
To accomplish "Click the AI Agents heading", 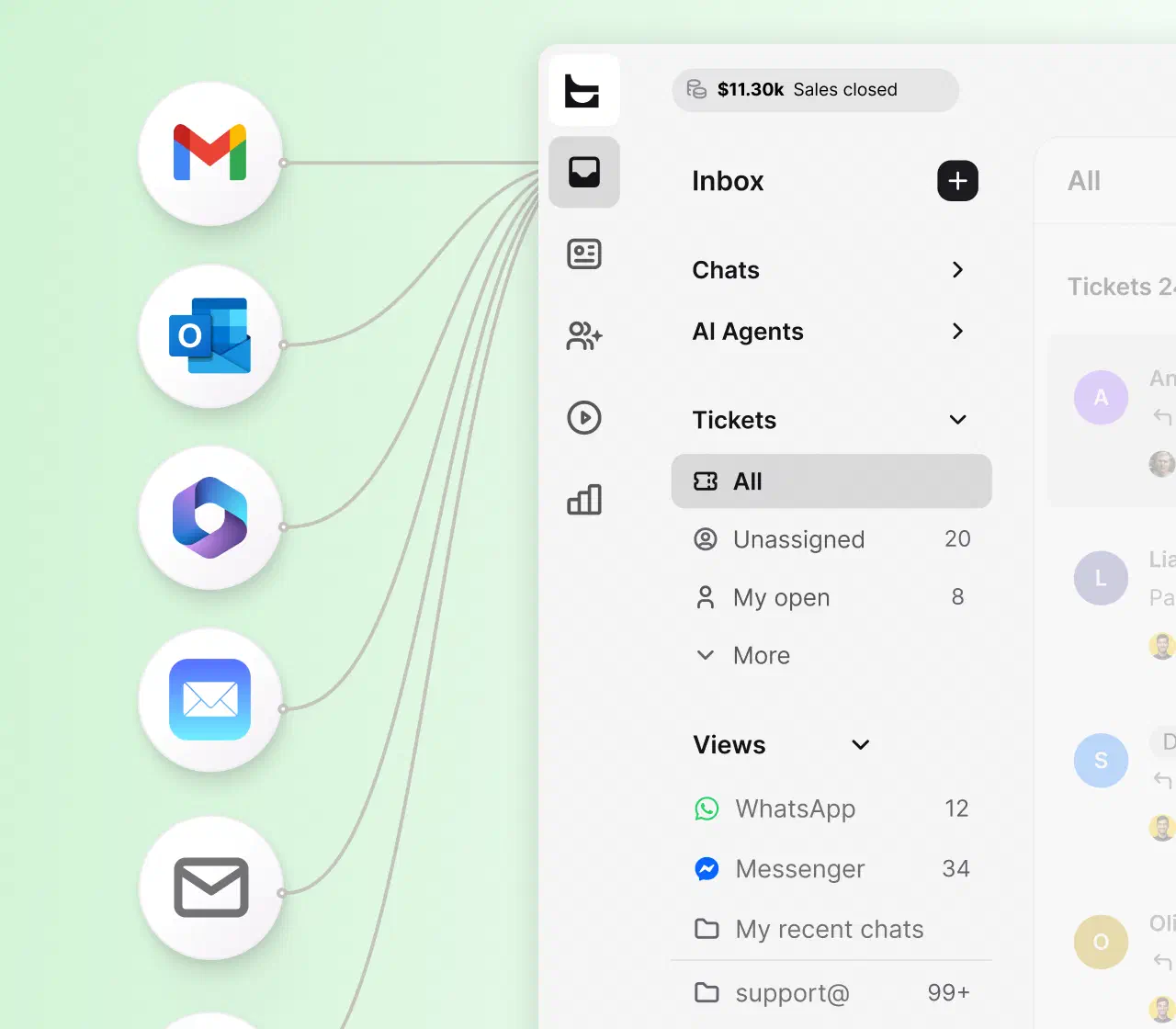I will click(x=748, y=332).
